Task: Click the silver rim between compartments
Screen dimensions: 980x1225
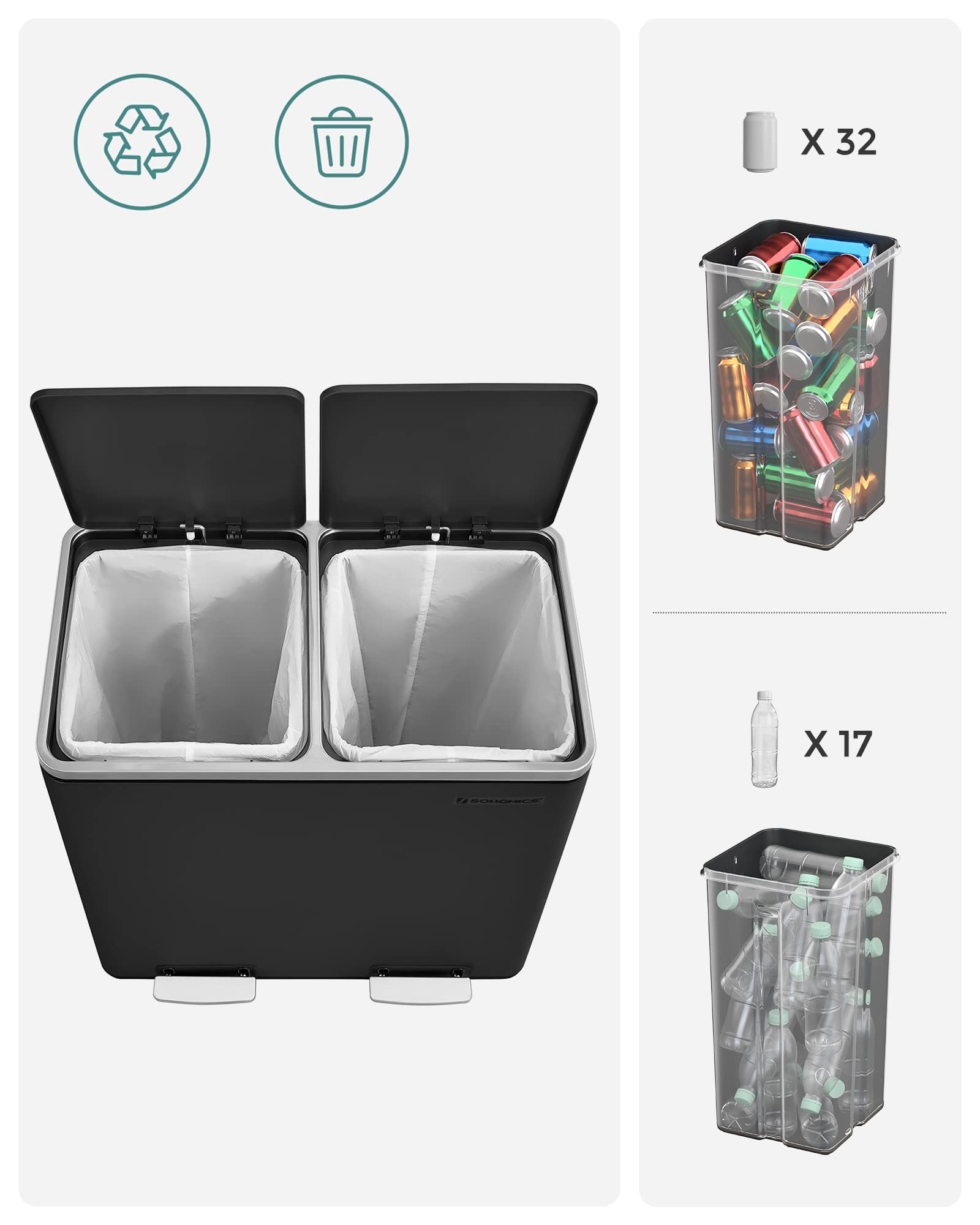Action: (314, 643)
